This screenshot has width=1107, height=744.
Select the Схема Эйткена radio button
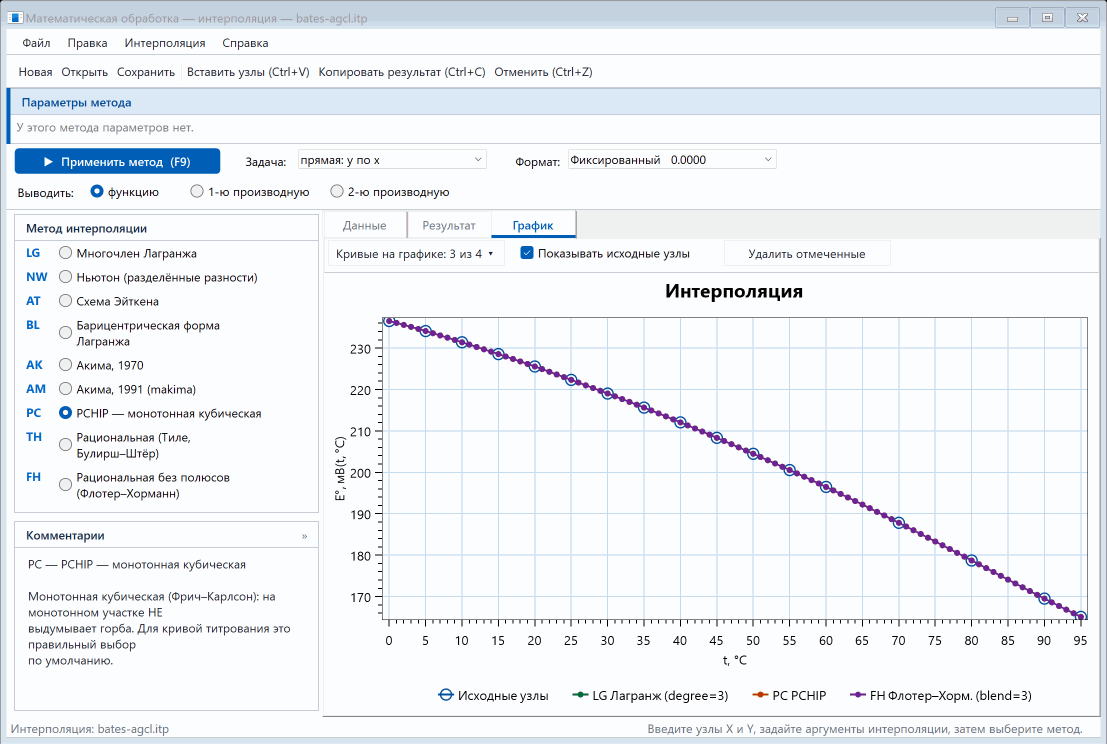click(x=66, y=301)
